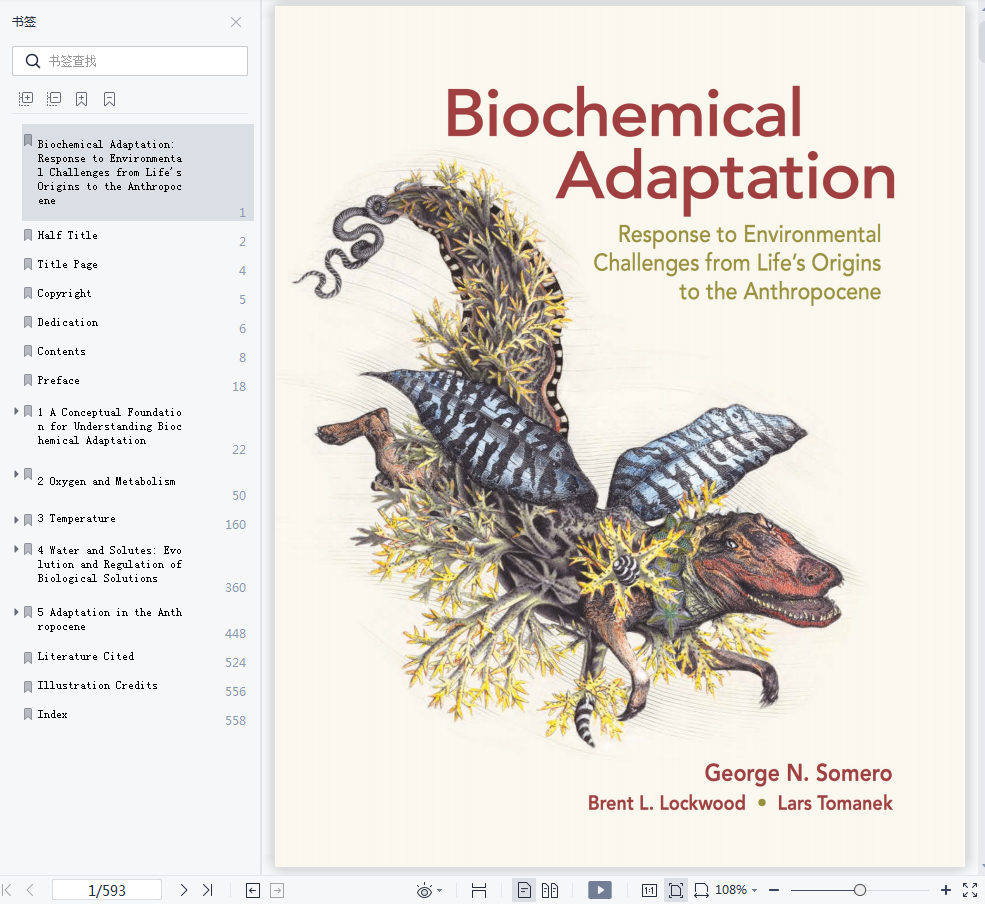Delete bookmark icon in bookmarks toolbar
Screen dimensions: 985x904
point(109,99)
